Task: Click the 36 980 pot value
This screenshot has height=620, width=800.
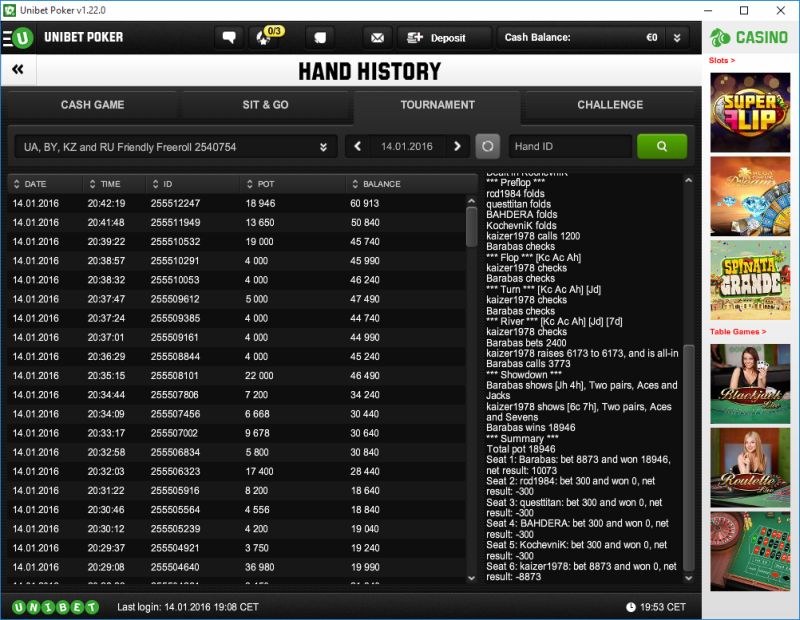Action: [x=260, y=567]
